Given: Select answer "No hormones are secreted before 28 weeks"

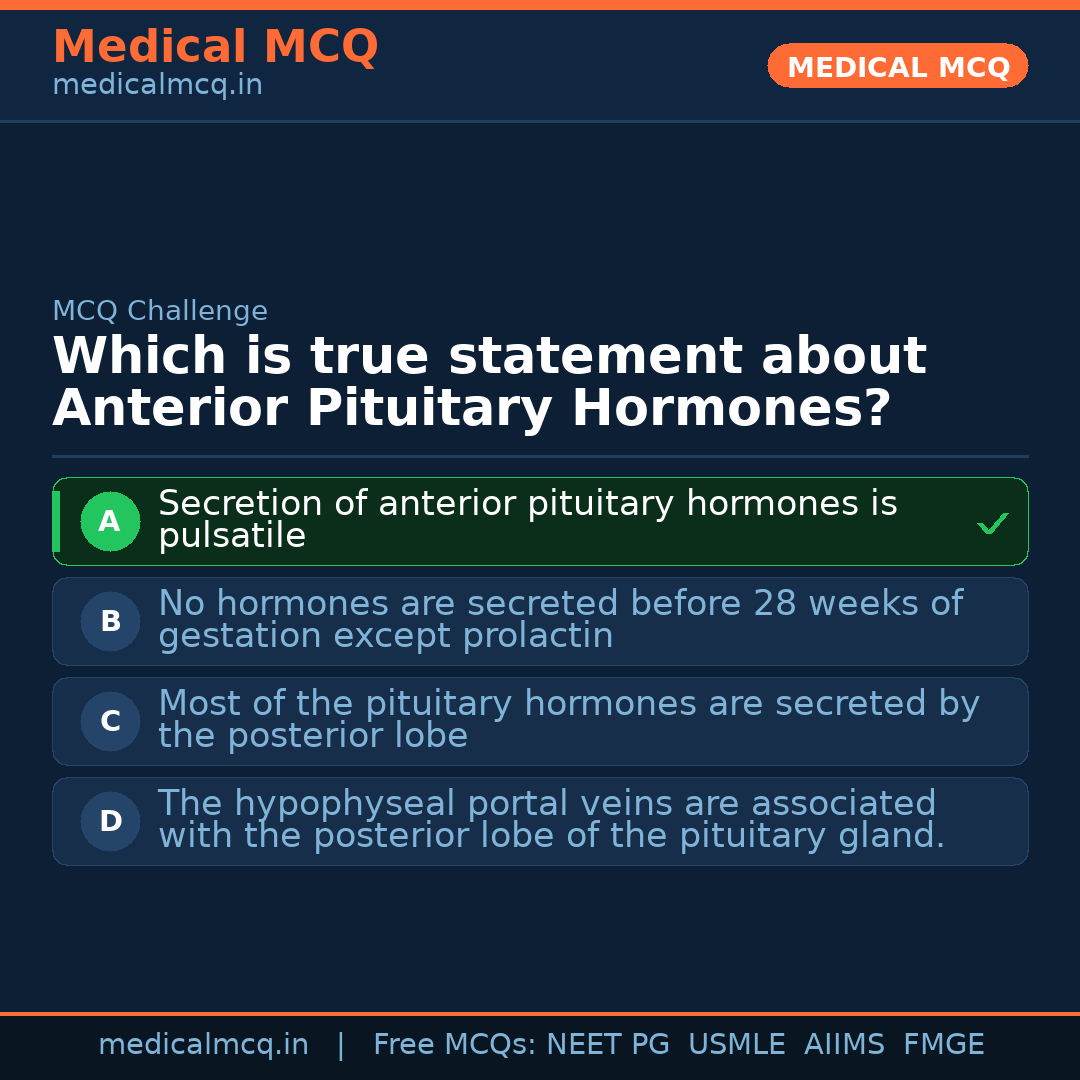Looking at the screenshot, I should click(x=560, y=620).
